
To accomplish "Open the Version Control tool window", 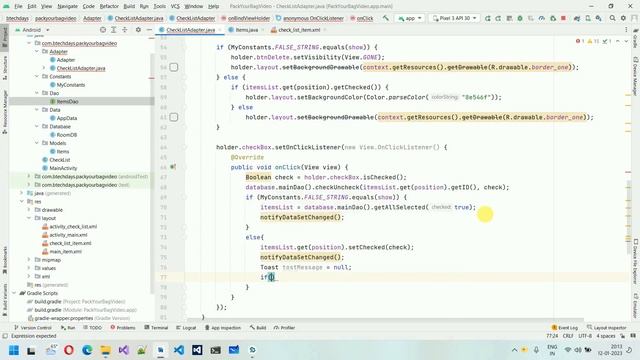I will click(x=33, y=327).
